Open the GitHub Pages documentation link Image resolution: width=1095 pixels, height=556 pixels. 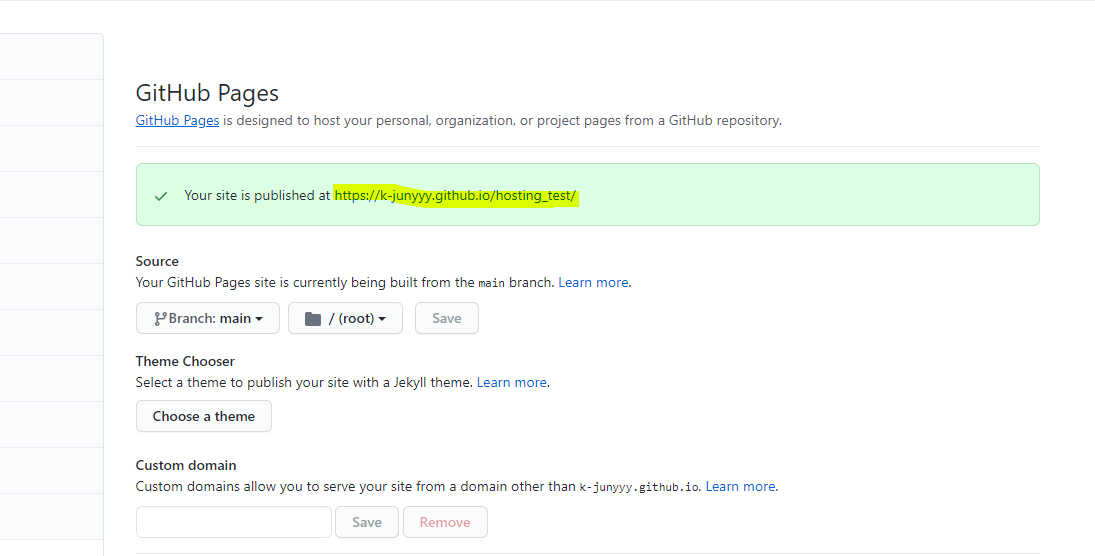[x=177, y=120]
